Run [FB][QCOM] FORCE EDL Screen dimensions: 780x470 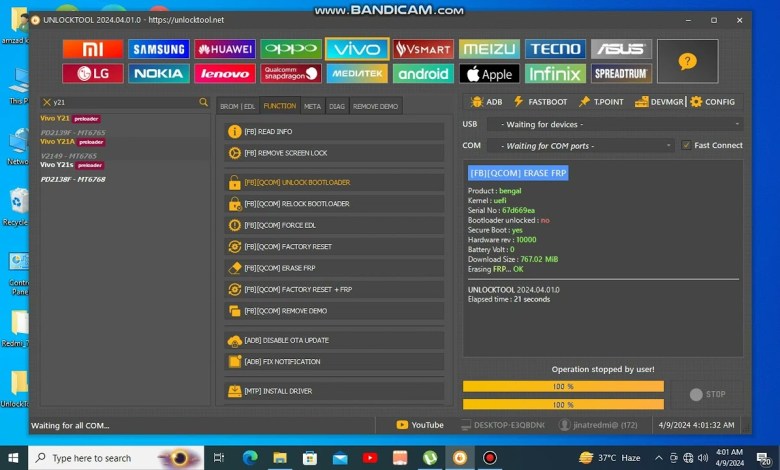(x=334, y=225)
